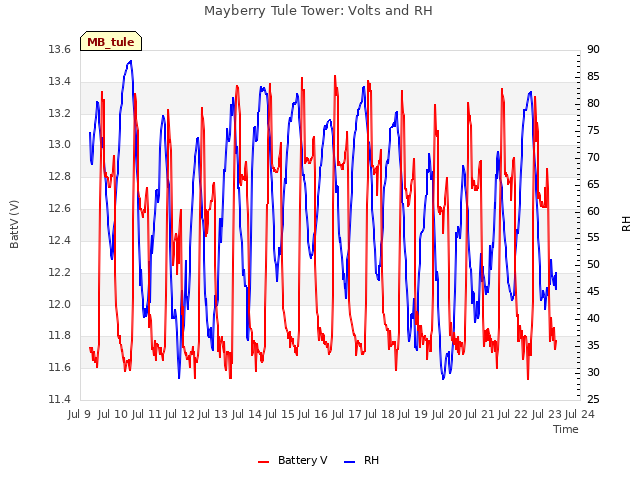Click the 13.6 tick on left axis

click(60, 49)
